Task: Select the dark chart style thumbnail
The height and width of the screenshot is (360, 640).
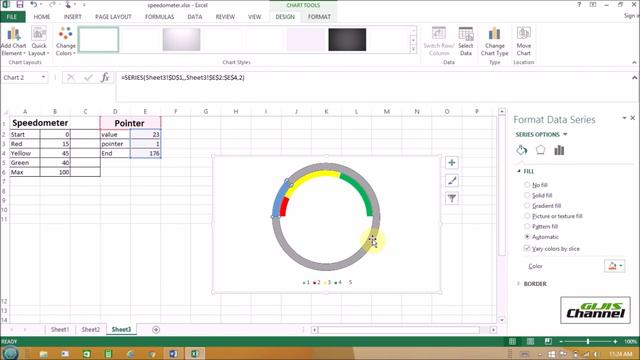Action: click(347, 39)
